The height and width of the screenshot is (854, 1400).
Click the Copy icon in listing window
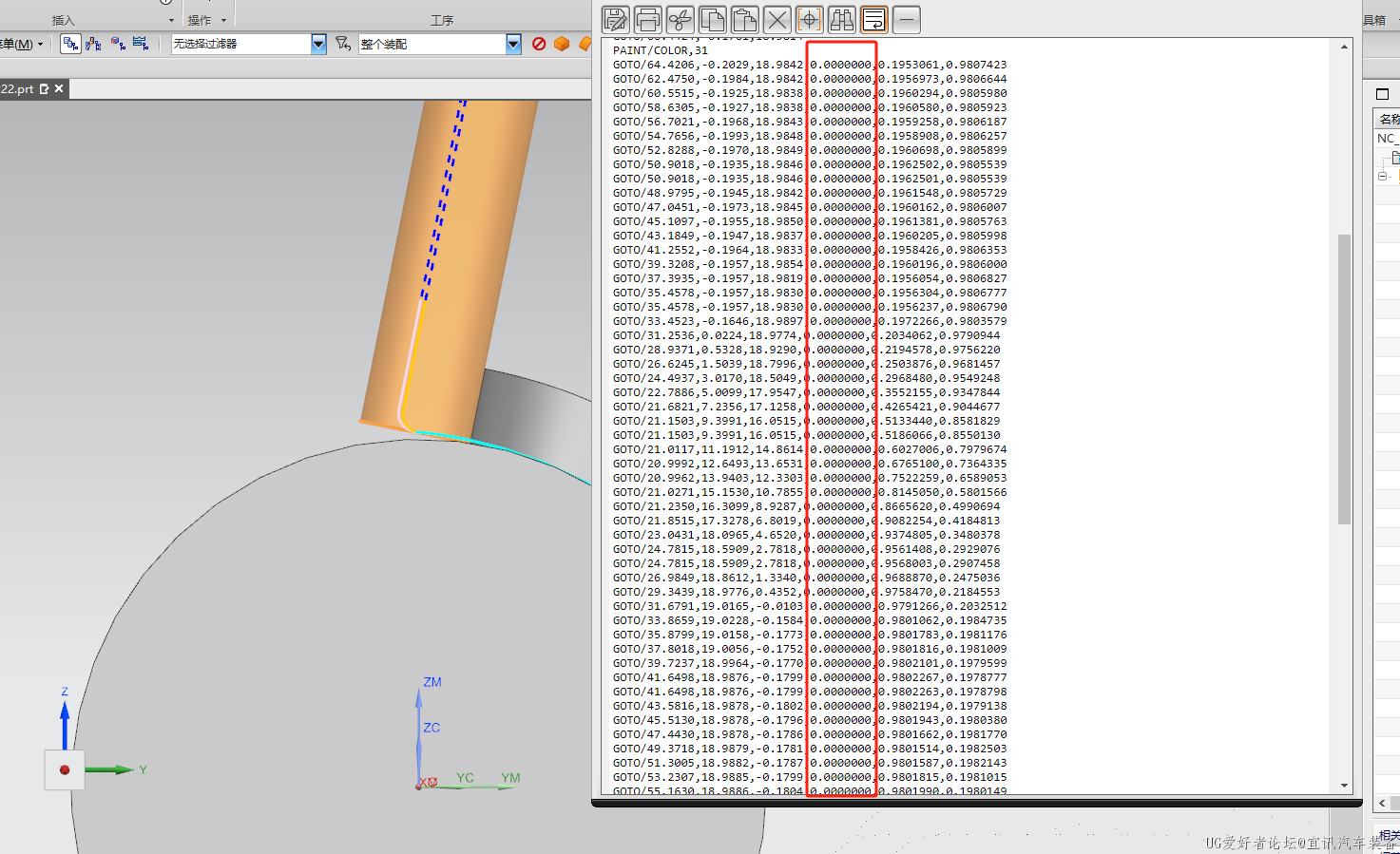click(x=713, y=19)
